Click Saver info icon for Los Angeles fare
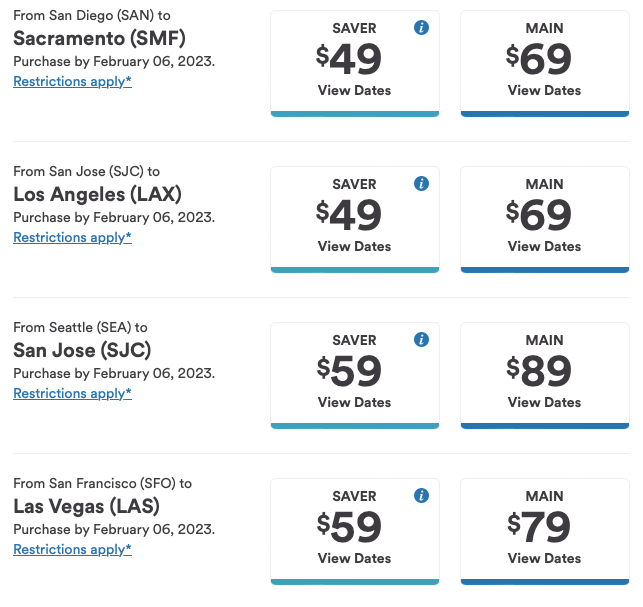The width and height of the screenshot is (643, 607). point(421,184)
